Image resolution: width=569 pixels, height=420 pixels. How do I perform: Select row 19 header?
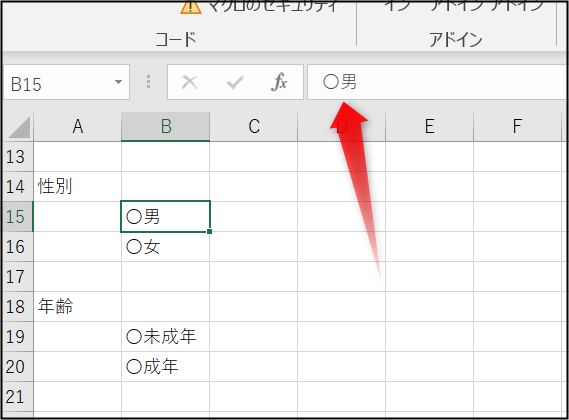point(17,337)
